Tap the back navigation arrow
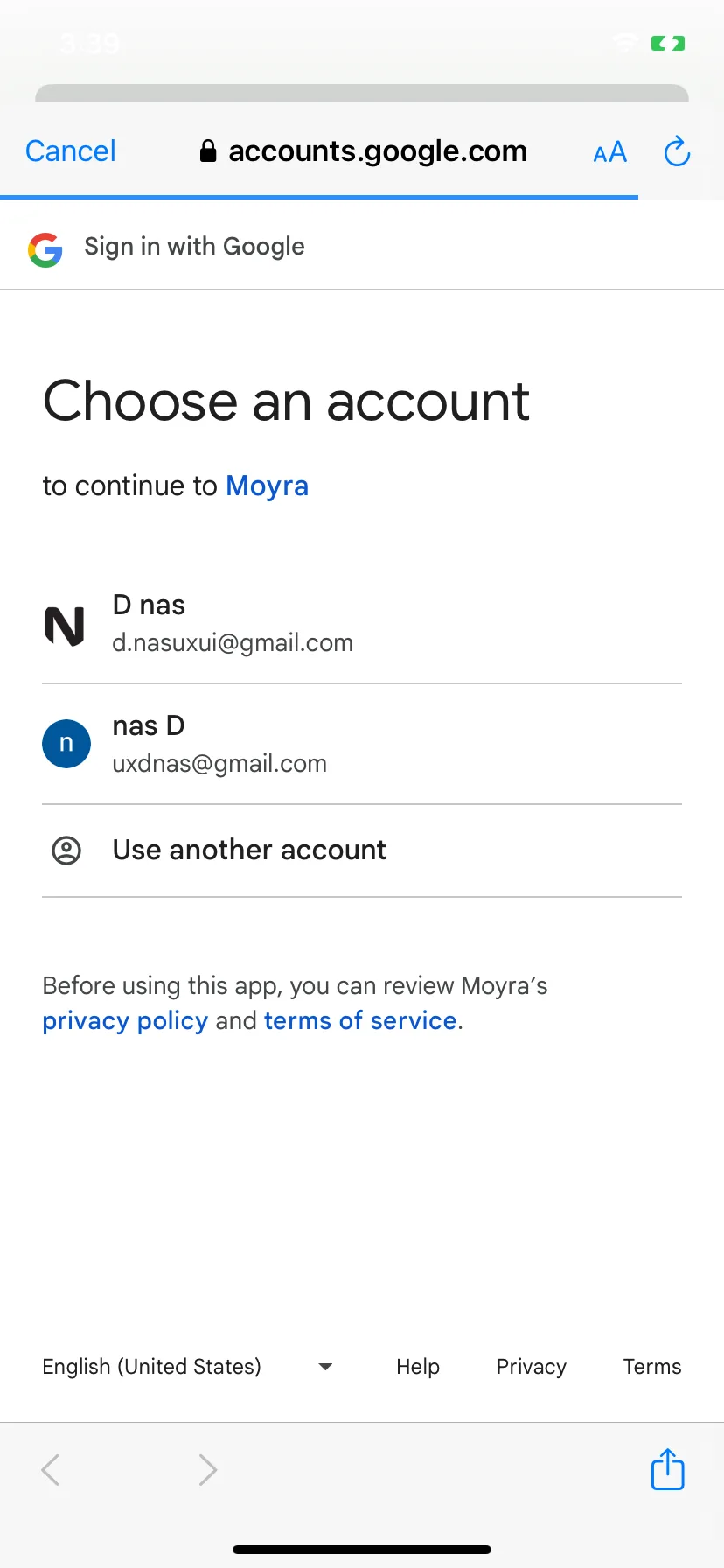This screenshot has height=1568, width=724. 51,1470
